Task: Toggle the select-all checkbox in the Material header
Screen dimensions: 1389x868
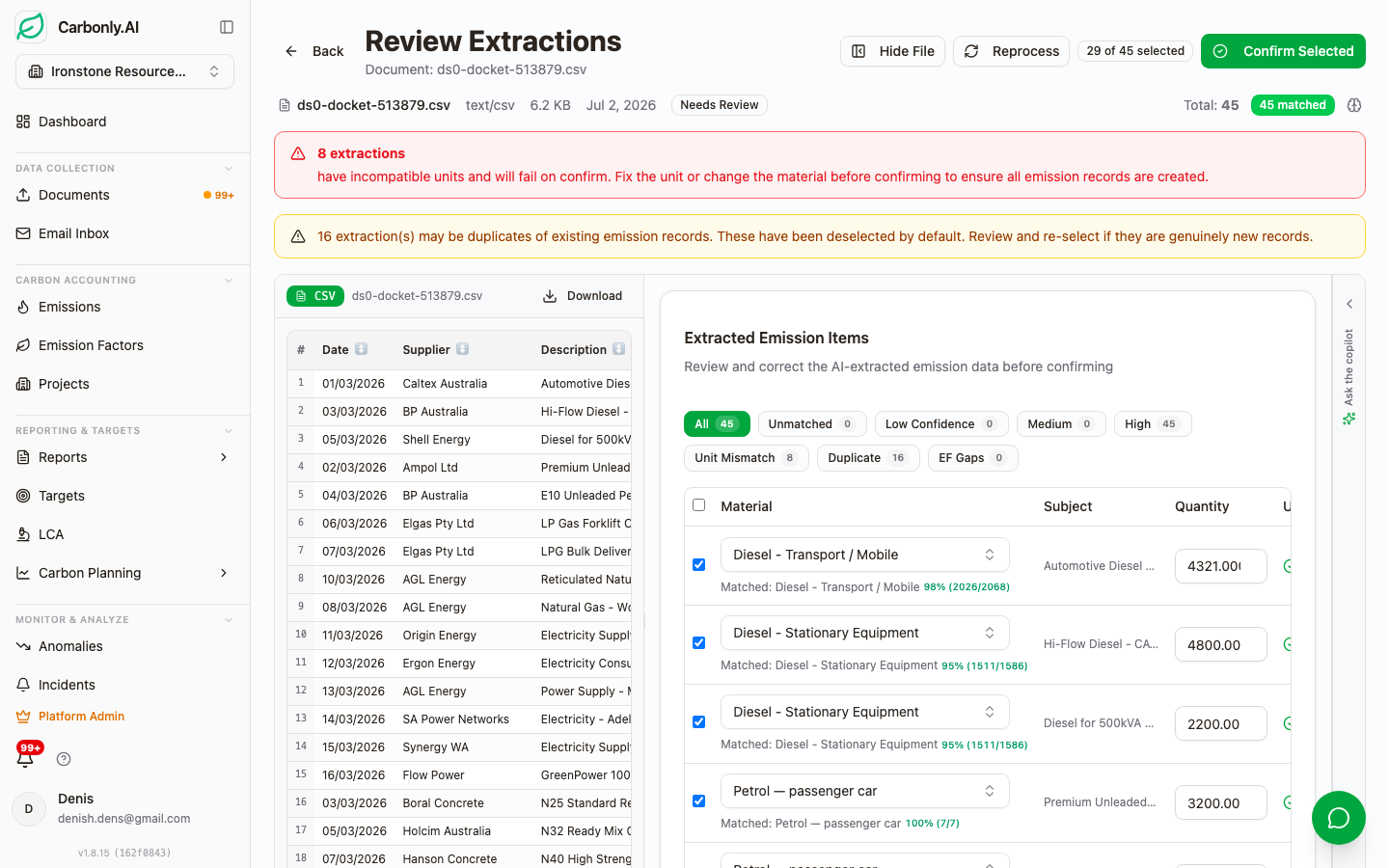Action: pos(699,505)
